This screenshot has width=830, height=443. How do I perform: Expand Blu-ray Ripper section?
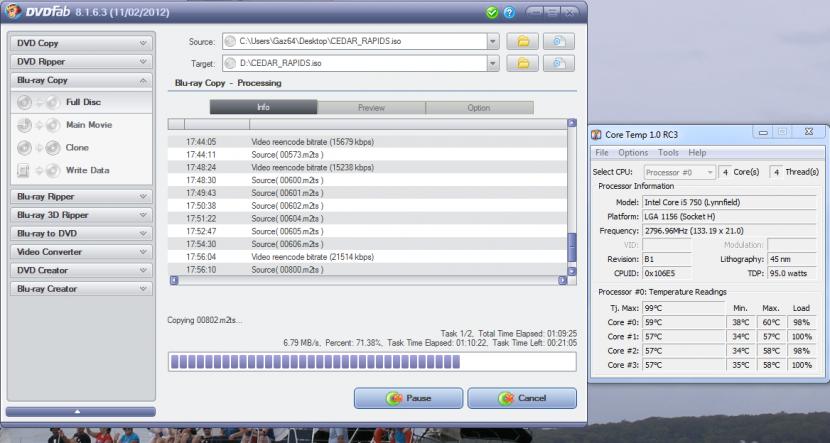[x=81, y=196]
